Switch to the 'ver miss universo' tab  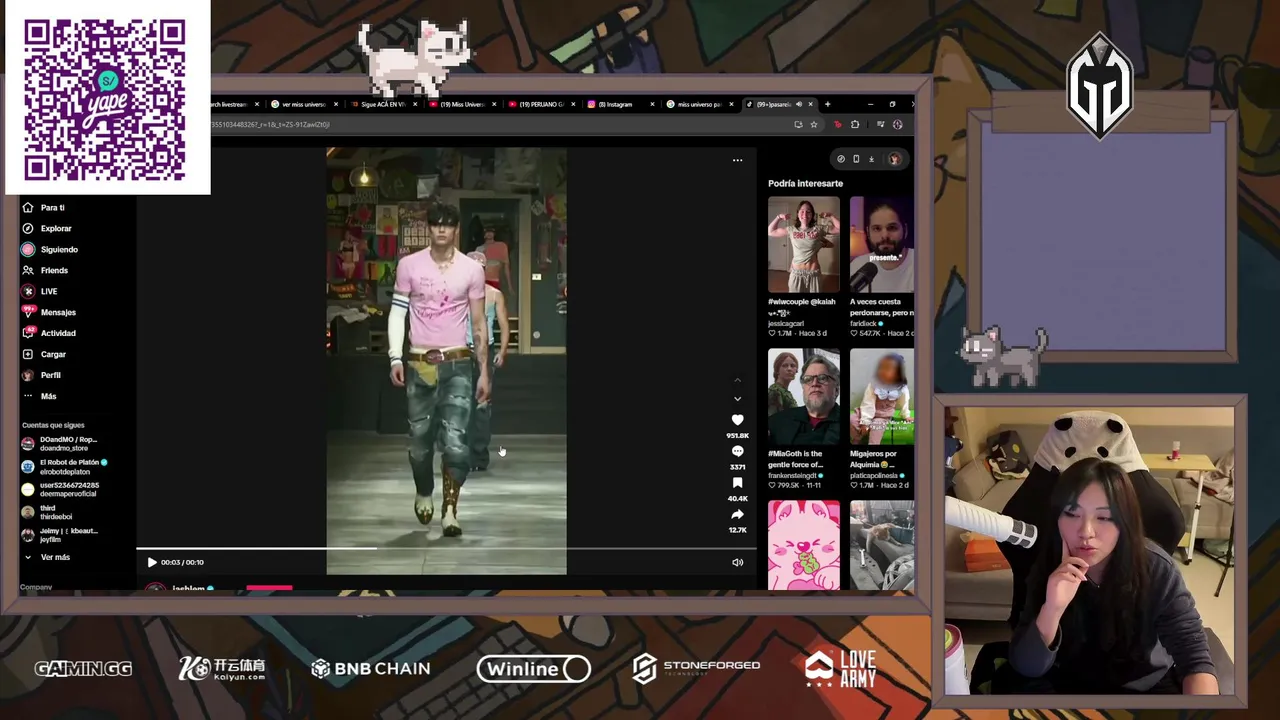(303, 104)
